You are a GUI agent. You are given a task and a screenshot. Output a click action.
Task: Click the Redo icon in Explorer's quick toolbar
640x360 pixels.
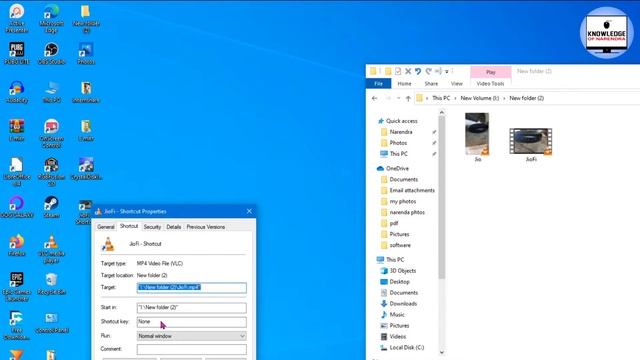click(x=428, y=71)
